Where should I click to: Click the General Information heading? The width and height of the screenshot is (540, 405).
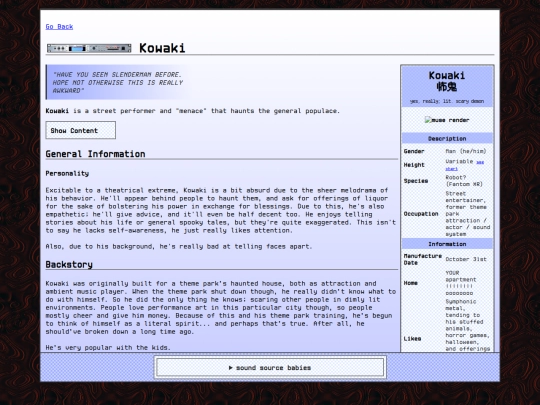click(95, 154)
